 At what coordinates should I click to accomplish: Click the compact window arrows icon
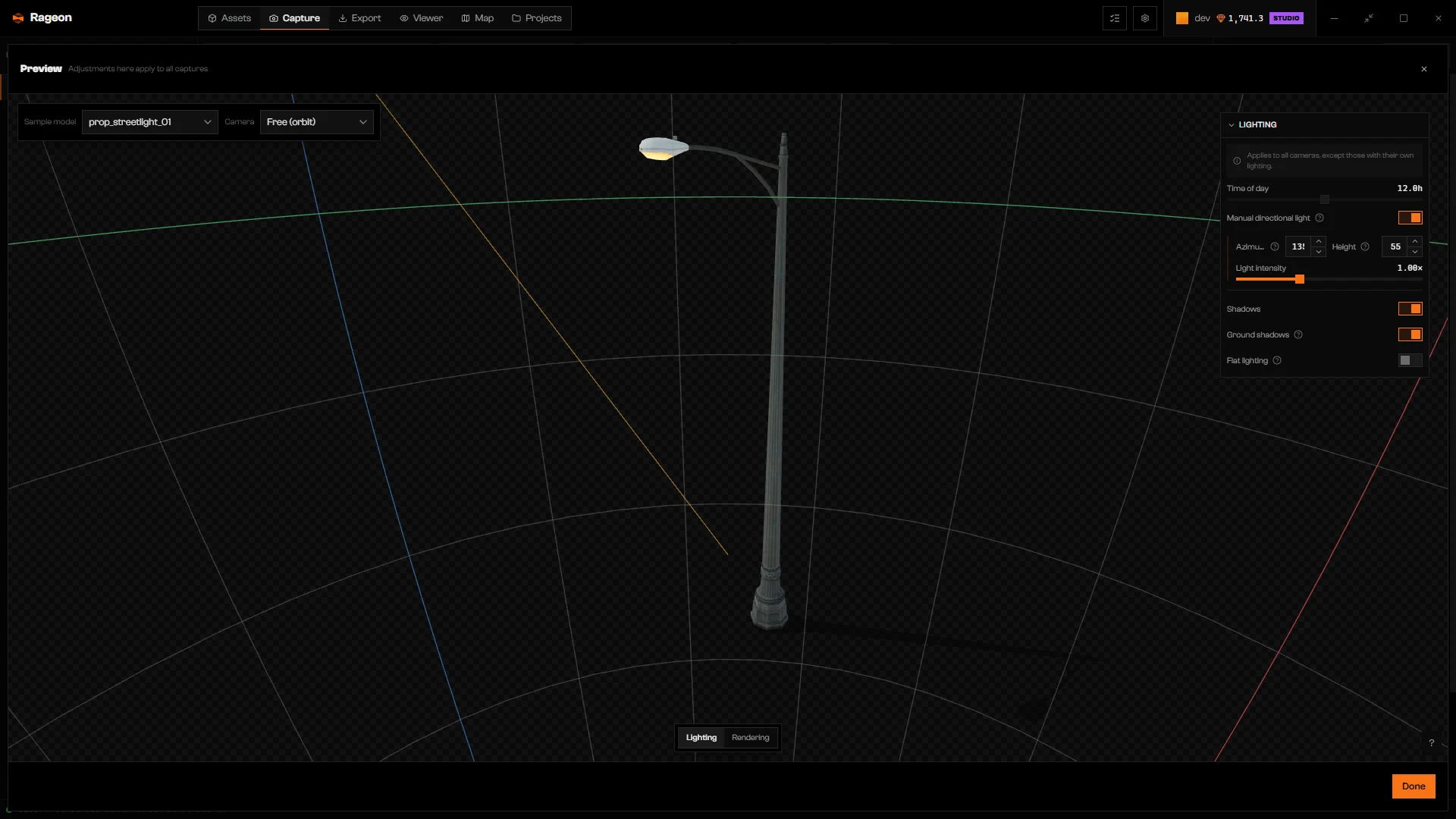coord(1369,18)
